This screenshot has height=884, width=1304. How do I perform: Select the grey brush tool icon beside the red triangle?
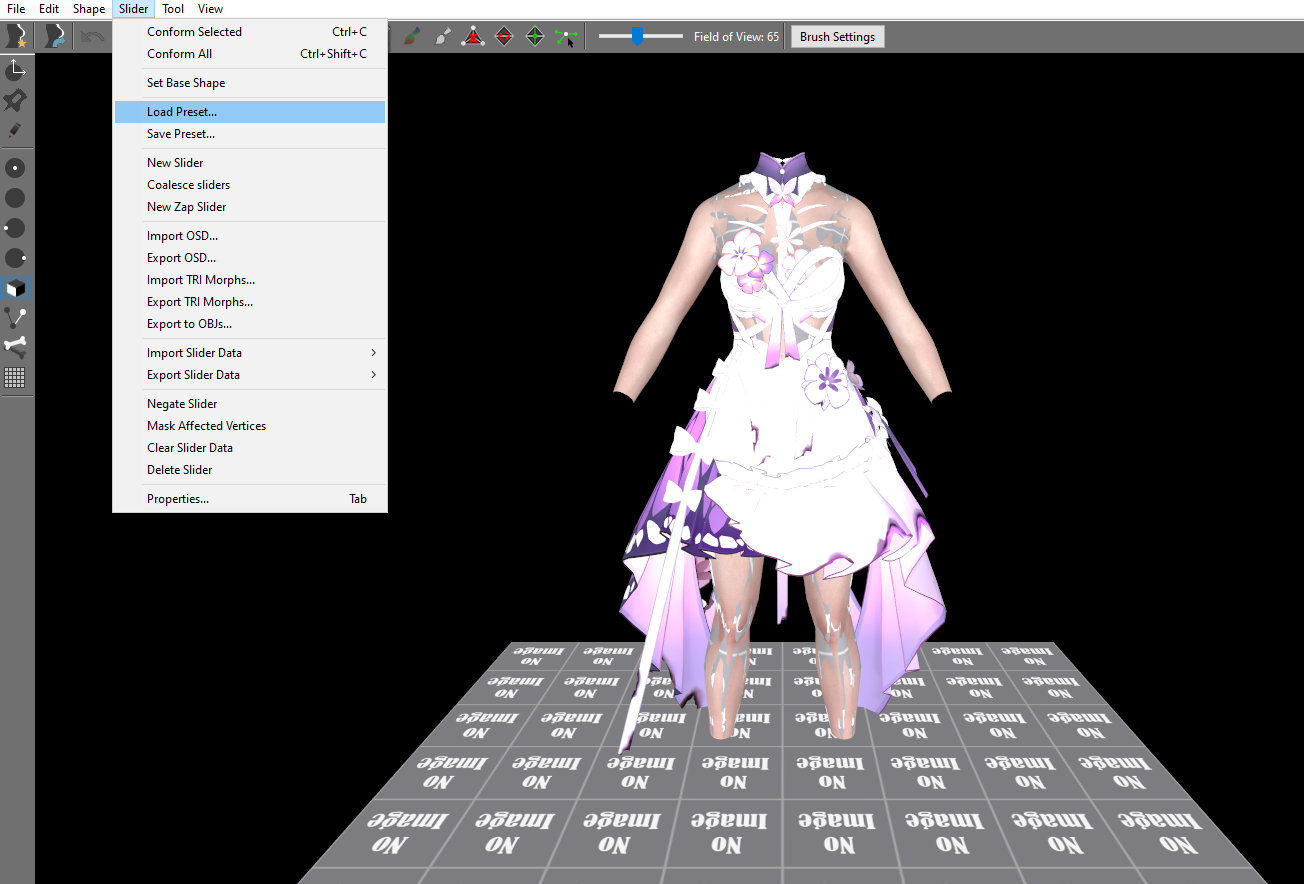coord(442,36)
